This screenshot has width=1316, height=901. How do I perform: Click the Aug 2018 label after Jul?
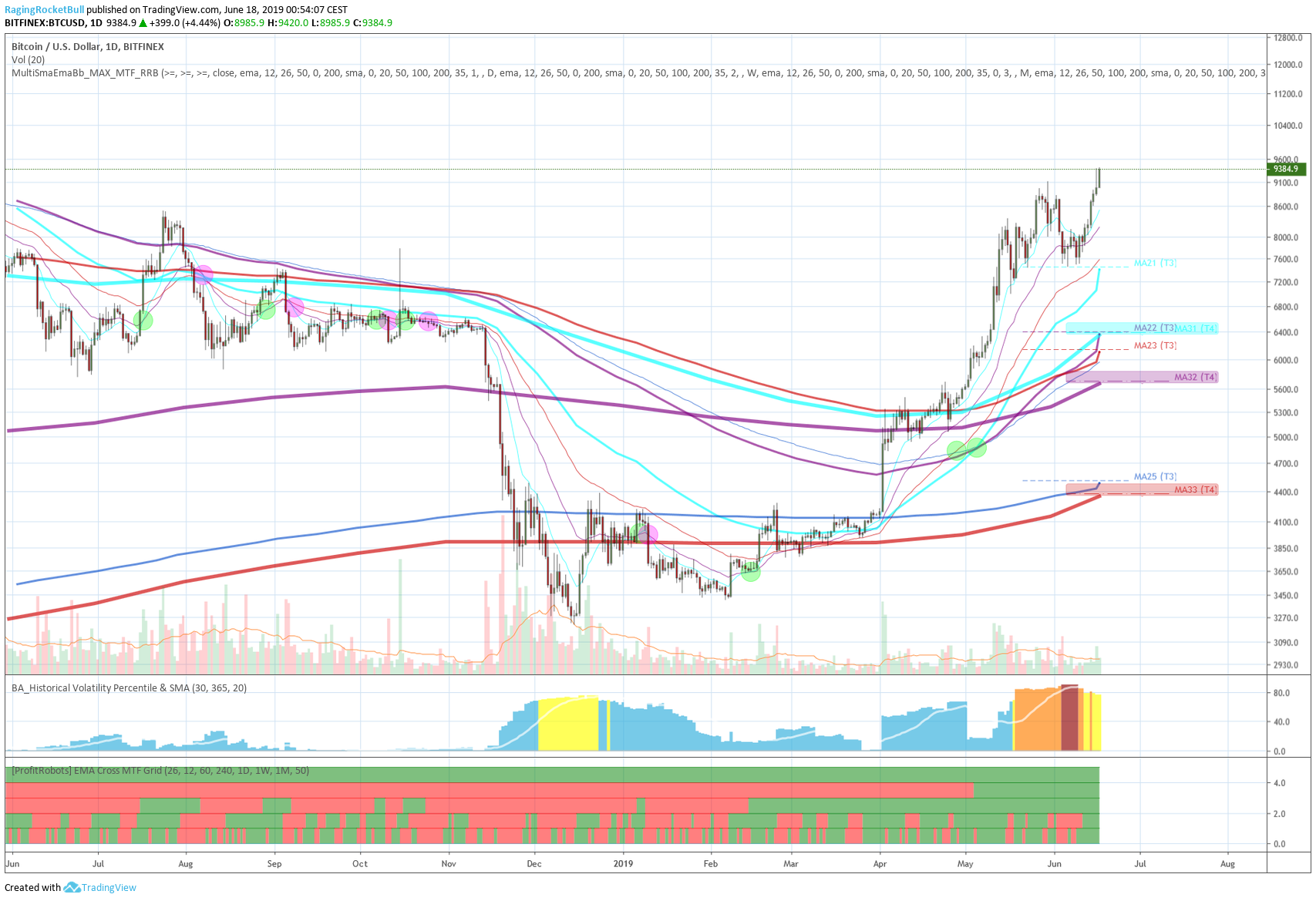pos(185,864)
